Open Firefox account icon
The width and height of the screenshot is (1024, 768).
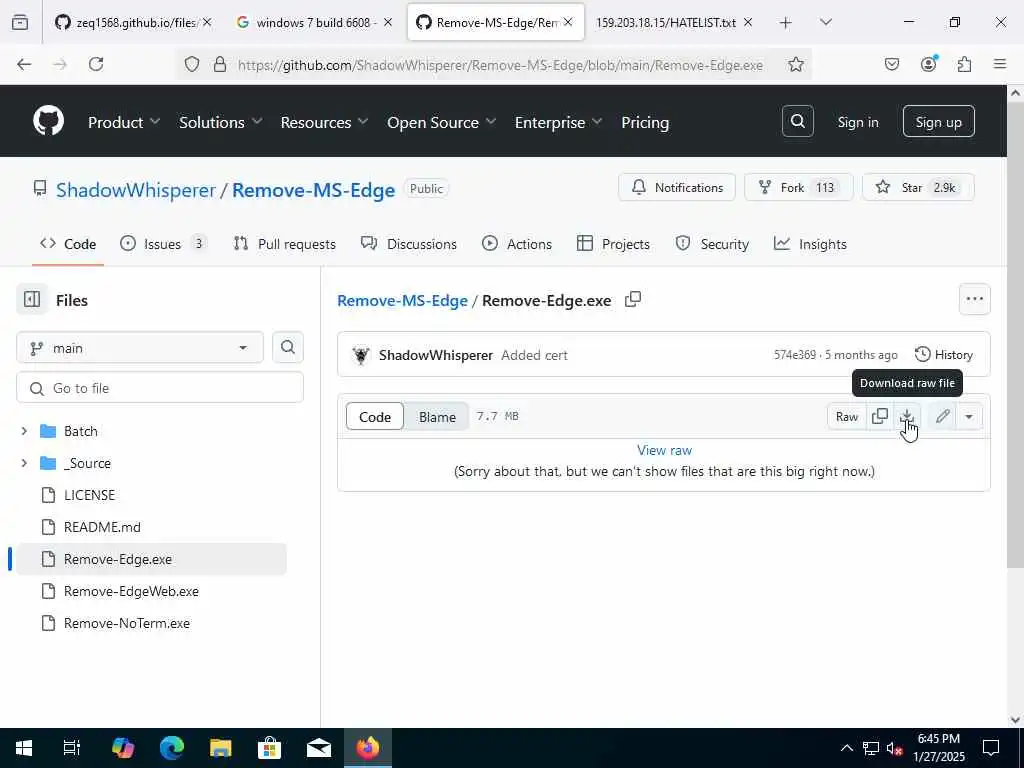928,64
